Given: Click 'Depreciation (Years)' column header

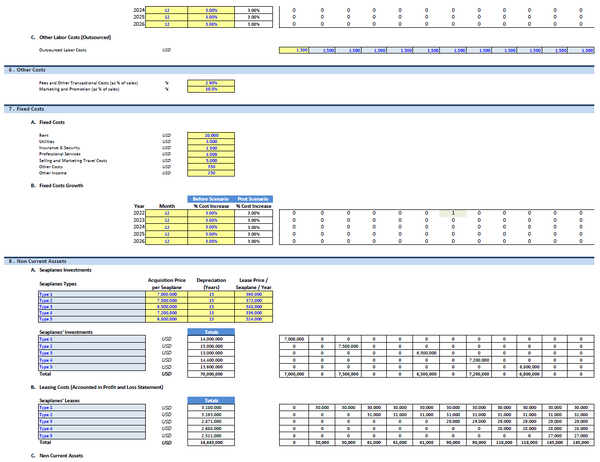Looking at the screenshot, I should pyautogui.click(x=211, y=284).
